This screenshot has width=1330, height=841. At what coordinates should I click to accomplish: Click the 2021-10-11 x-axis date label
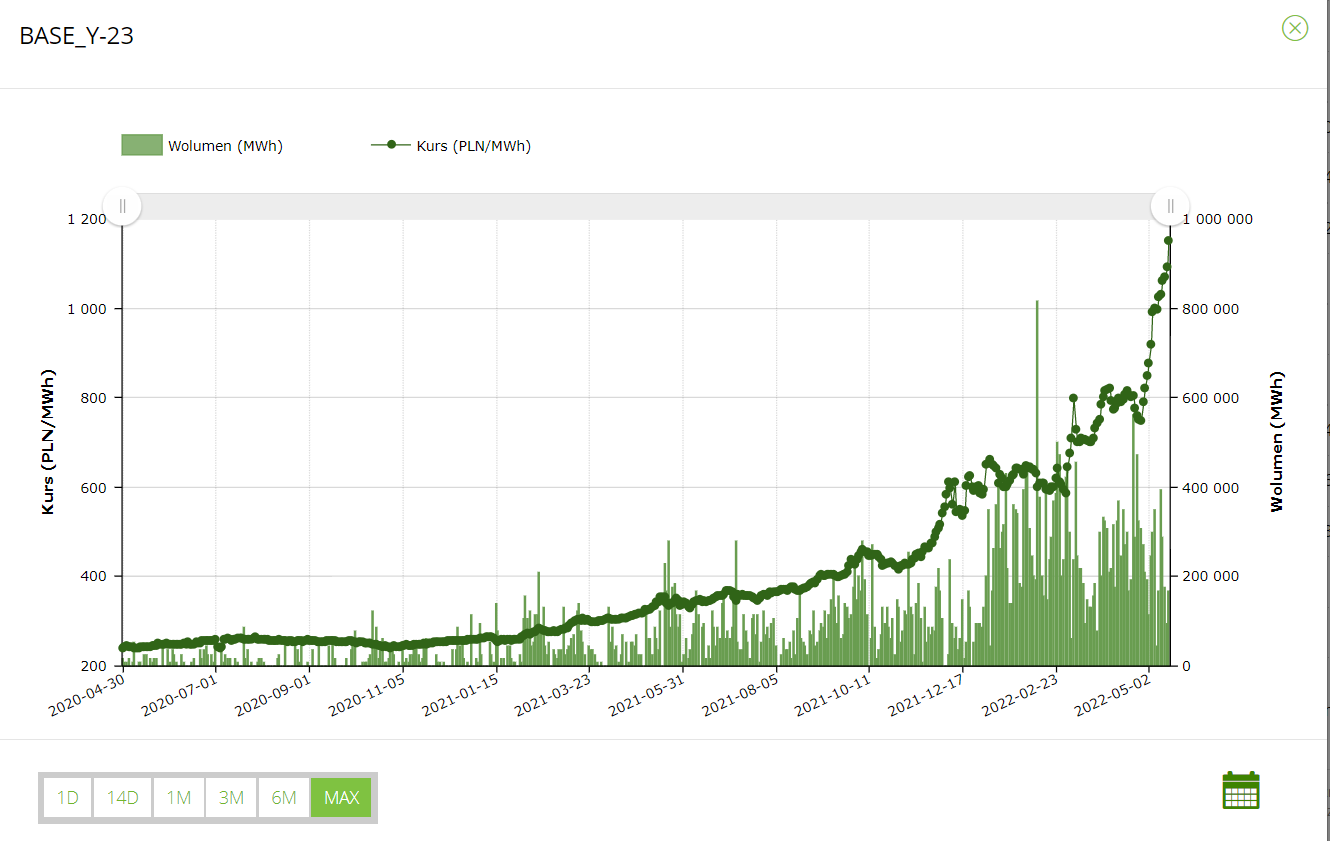point(832,694)
